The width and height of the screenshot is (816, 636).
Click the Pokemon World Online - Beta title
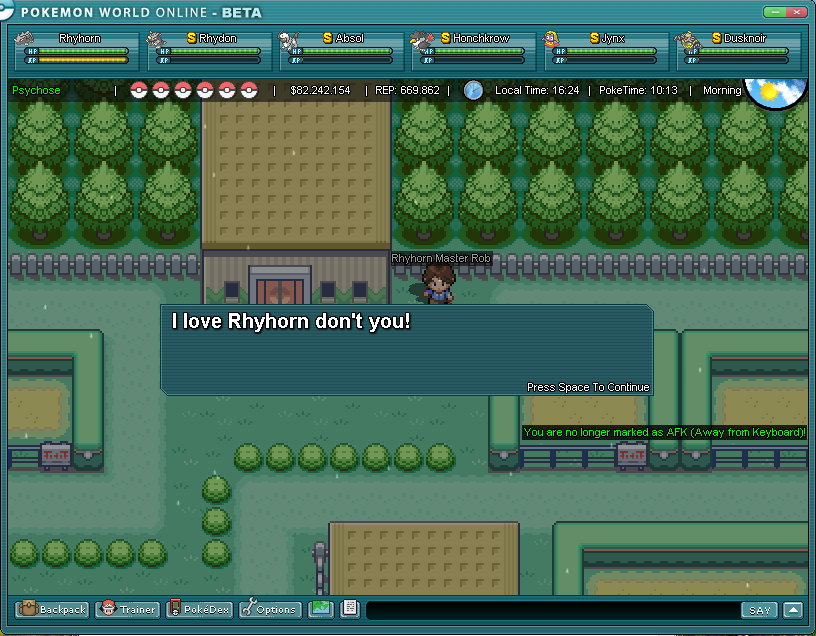click(x=141, y=12)
